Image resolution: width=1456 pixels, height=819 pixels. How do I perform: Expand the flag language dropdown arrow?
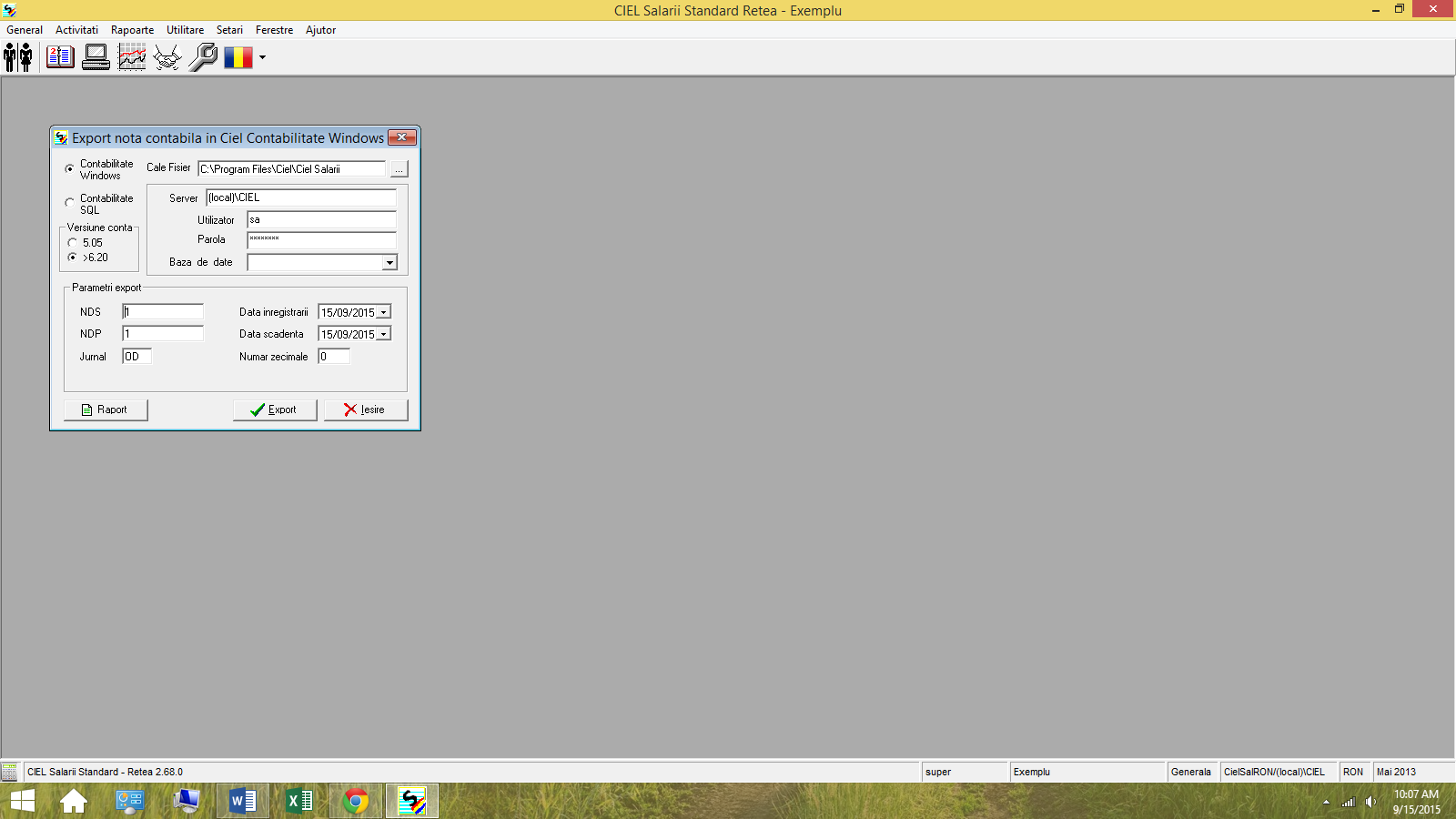pos(262,57)
